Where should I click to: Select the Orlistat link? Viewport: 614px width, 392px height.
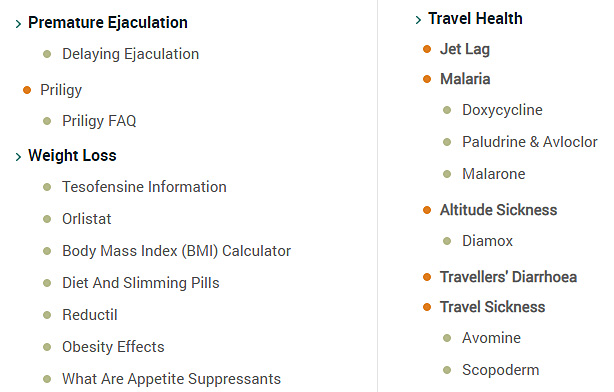(87, 219)
